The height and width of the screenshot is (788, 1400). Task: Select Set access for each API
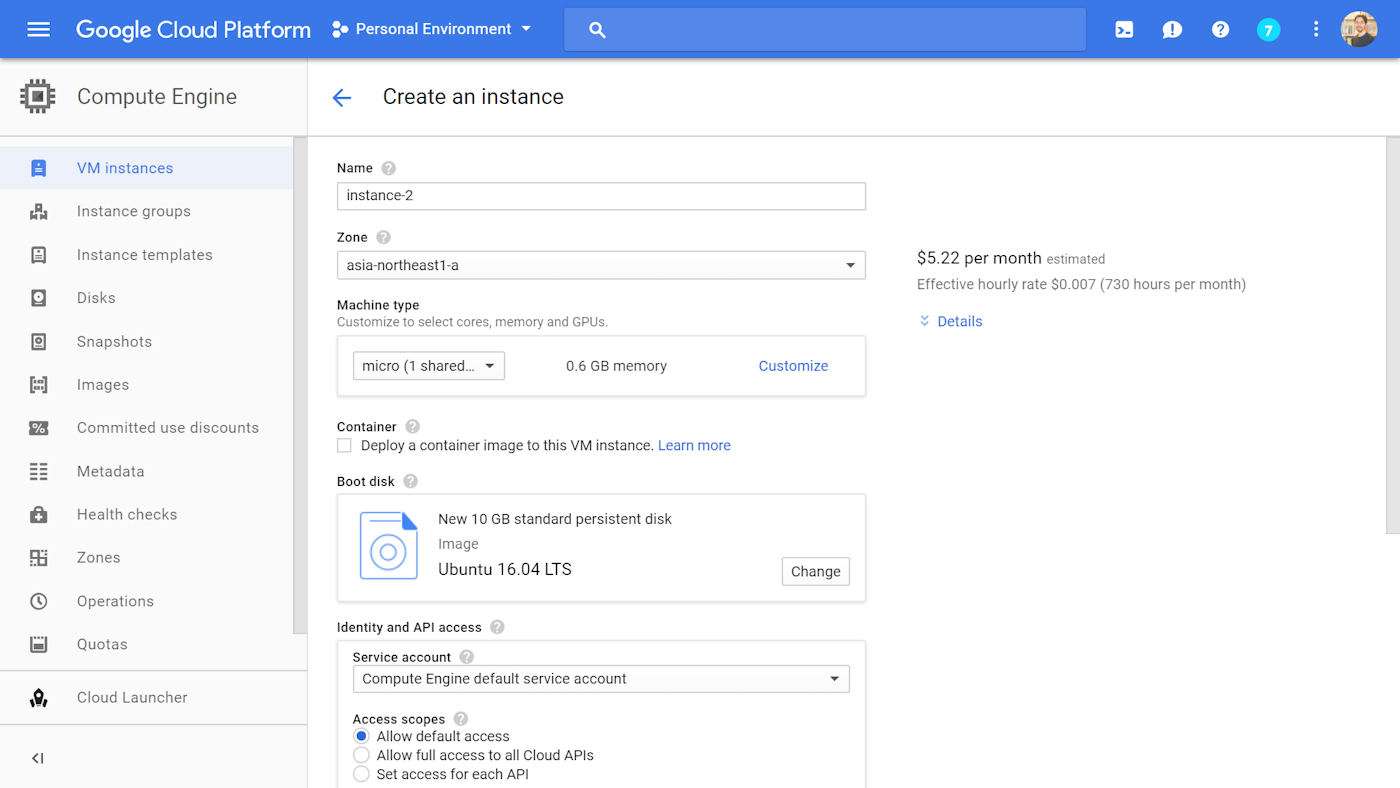(361, 774)
